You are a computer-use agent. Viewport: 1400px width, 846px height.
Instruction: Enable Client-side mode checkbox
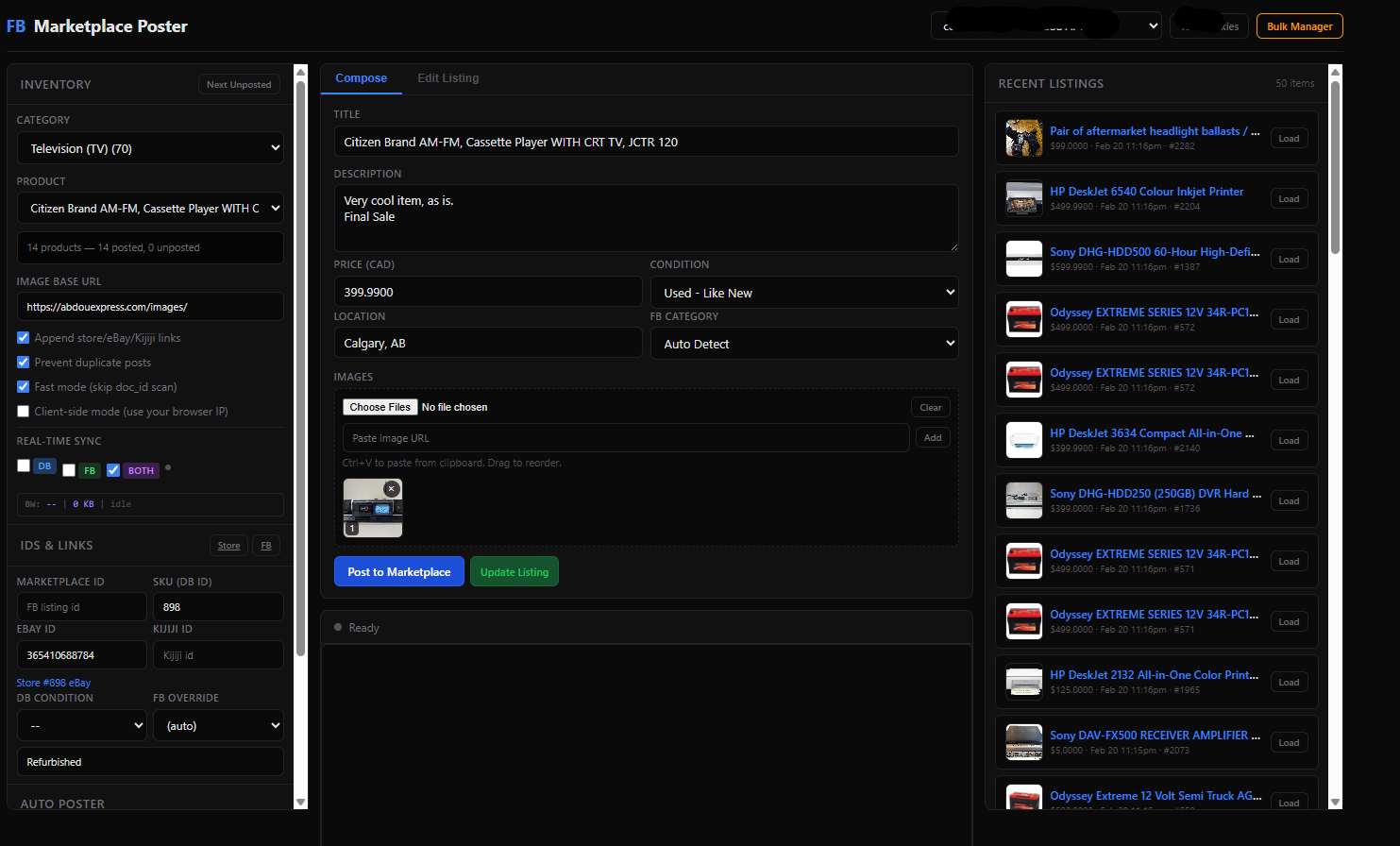click(x=24, y=412)
